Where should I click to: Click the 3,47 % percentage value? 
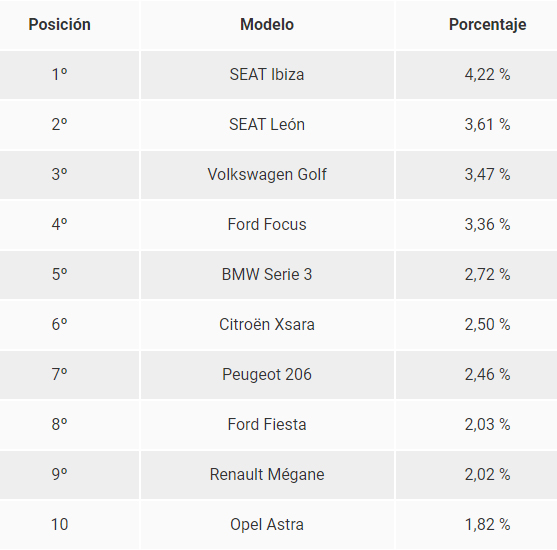point(487,174)
